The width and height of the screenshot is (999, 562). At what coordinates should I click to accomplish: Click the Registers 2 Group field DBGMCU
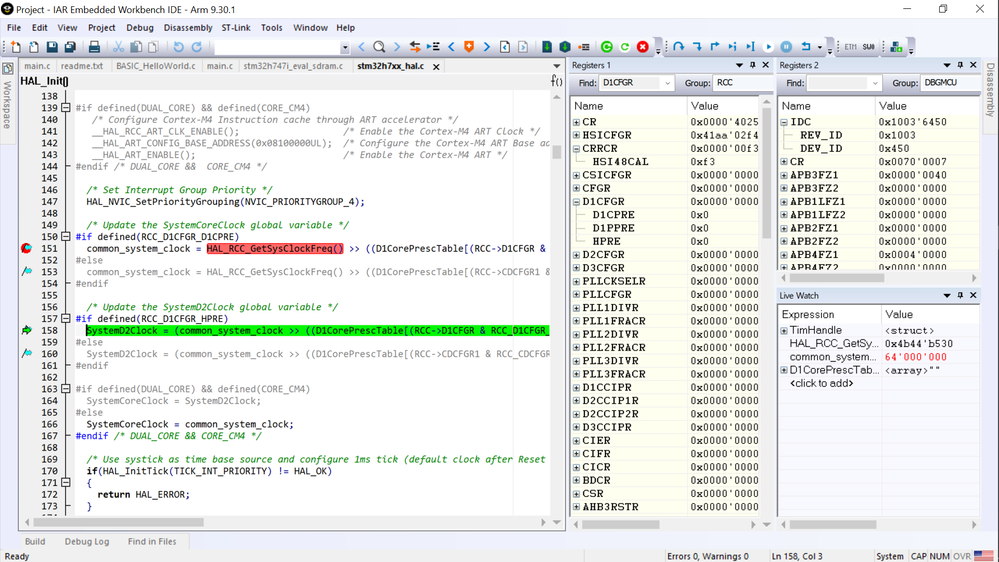pyautogui.click(x=949, y=83)
